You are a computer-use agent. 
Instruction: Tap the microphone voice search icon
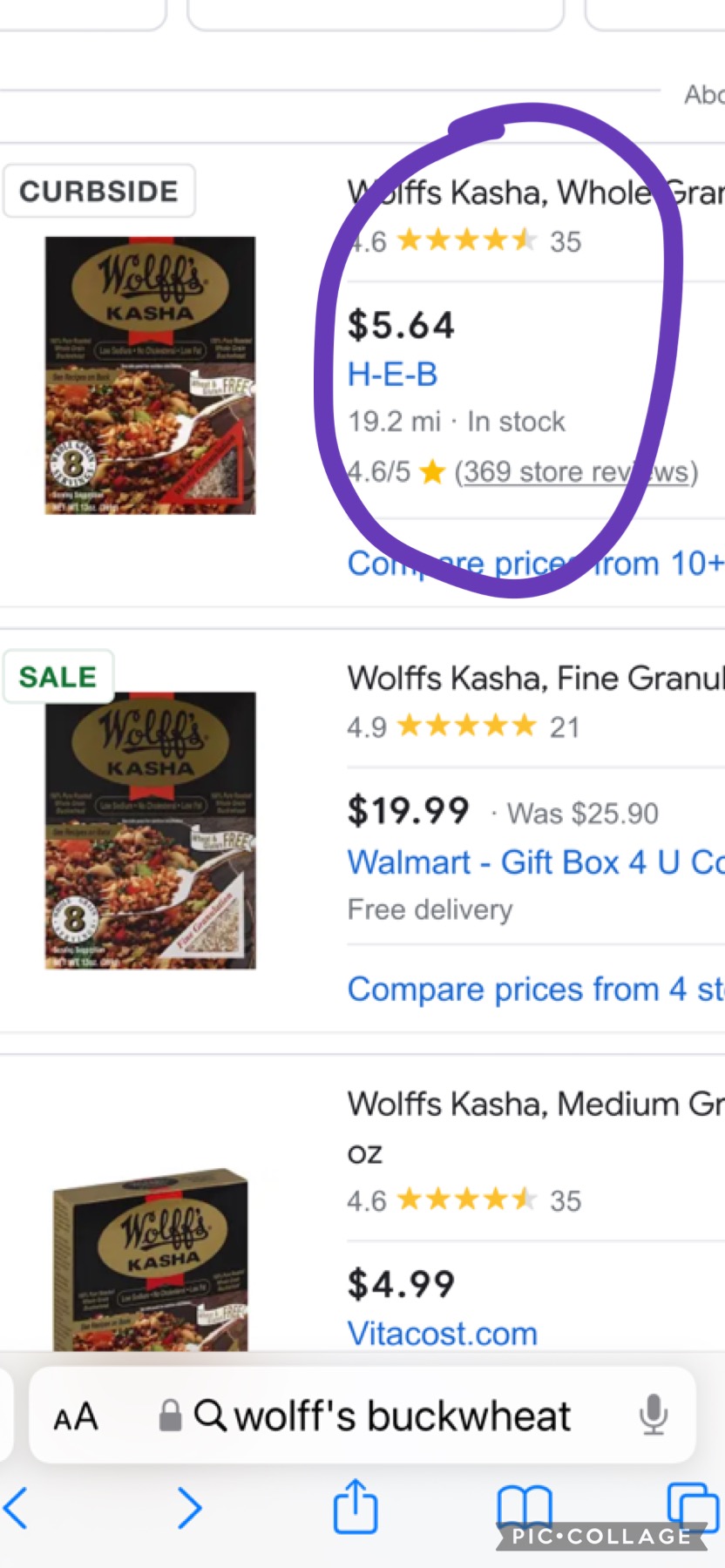653,1416
